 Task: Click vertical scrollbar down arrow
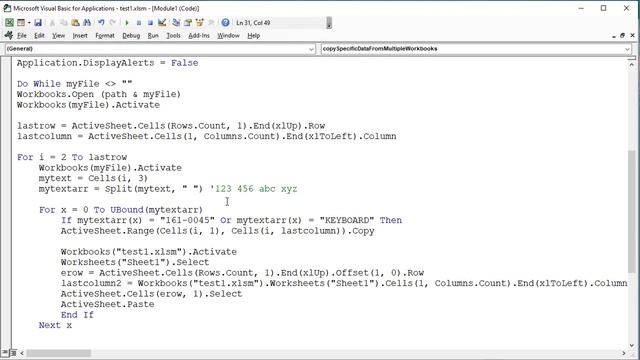[x=632, y=345]
